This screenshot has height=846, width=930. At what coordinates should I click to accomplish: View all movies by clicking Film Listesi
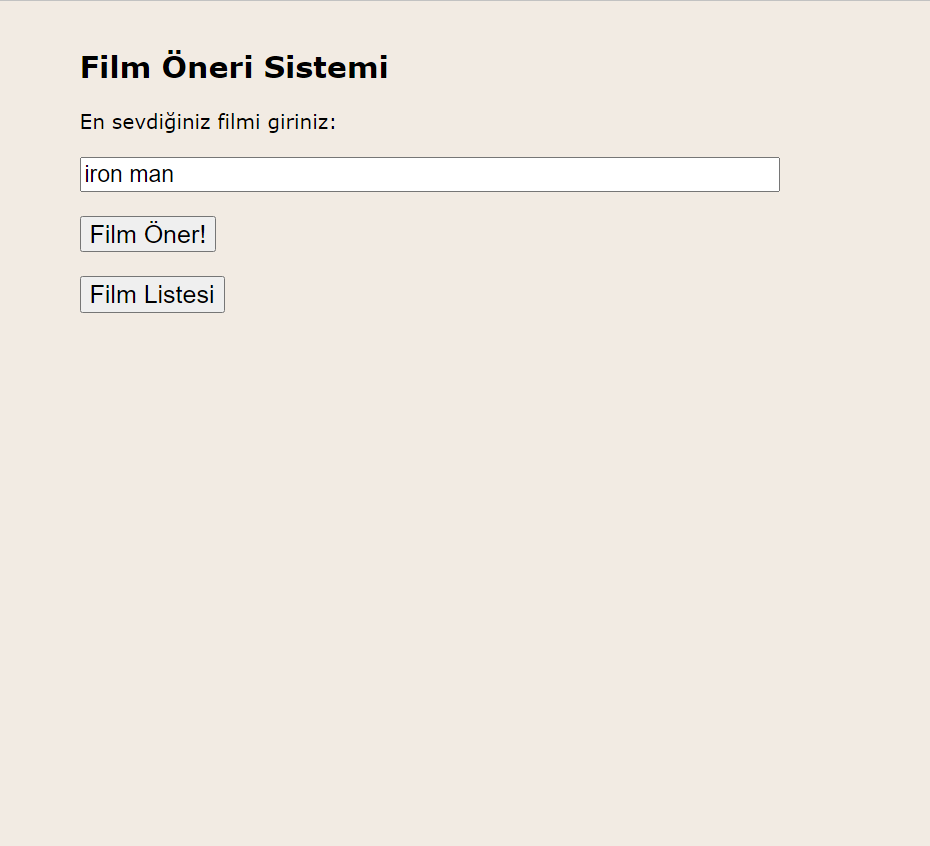pyautogui.click(x=151, y=294)
